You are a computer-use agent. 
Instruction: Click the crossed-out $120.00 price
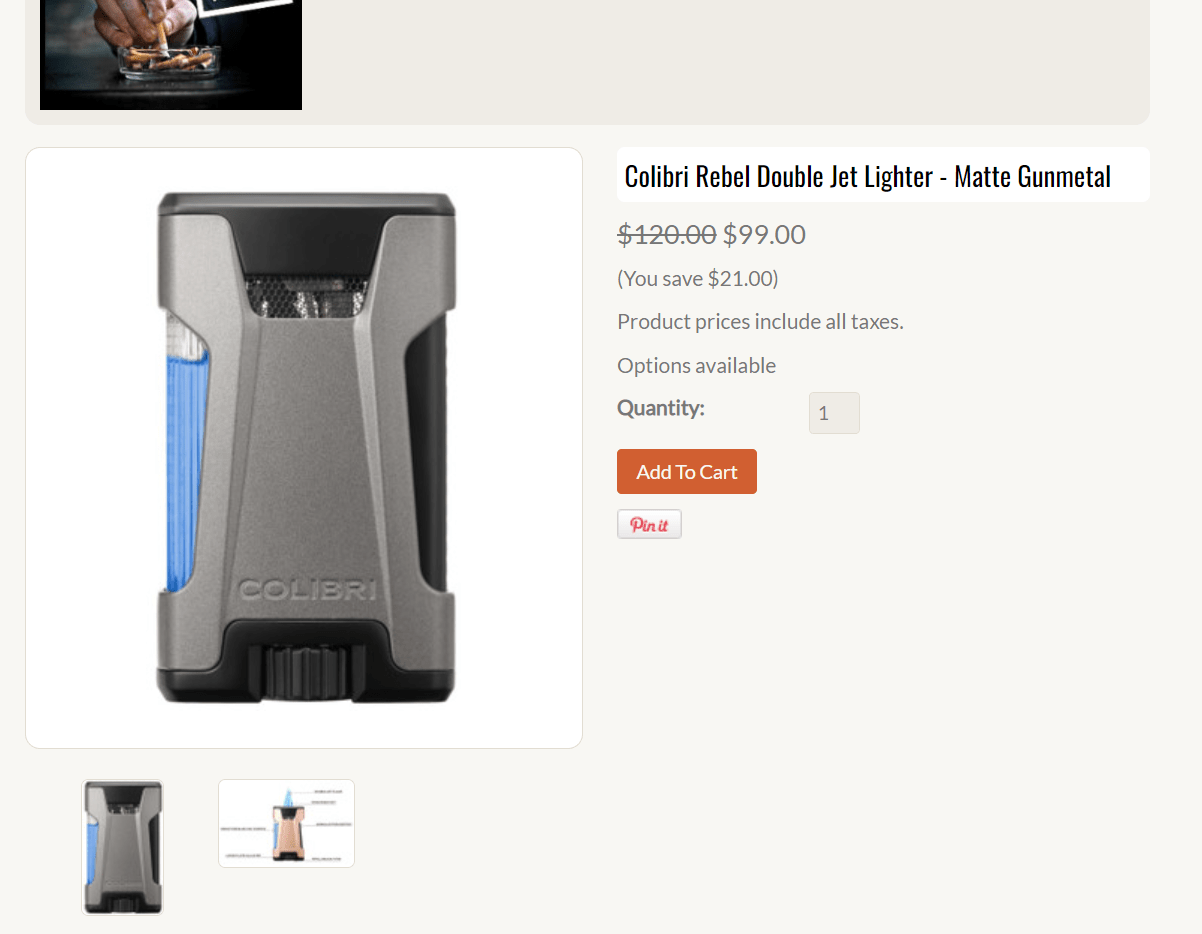665,234
